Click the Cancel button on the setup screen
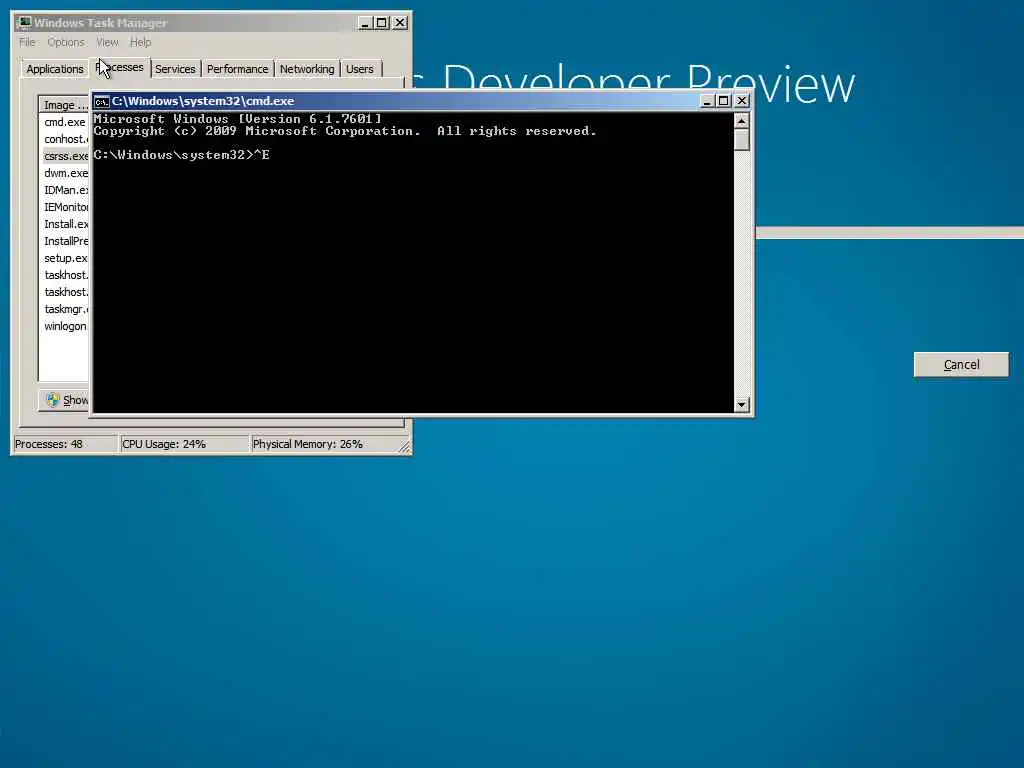The height and width of the screenshot is (768, 1024). click(x=961, y=364)
